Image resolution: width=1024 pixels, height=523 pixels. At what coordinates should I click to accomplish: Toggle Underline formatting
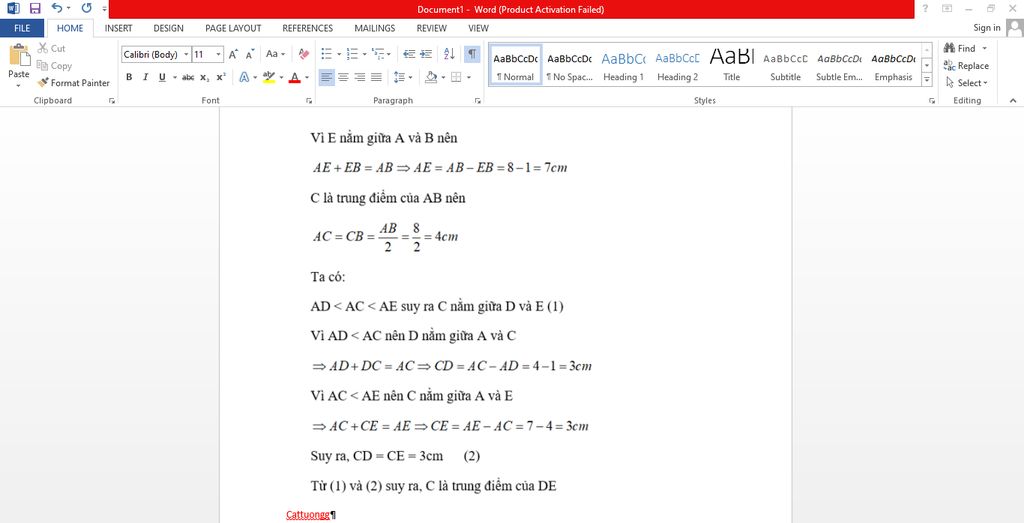162,77
